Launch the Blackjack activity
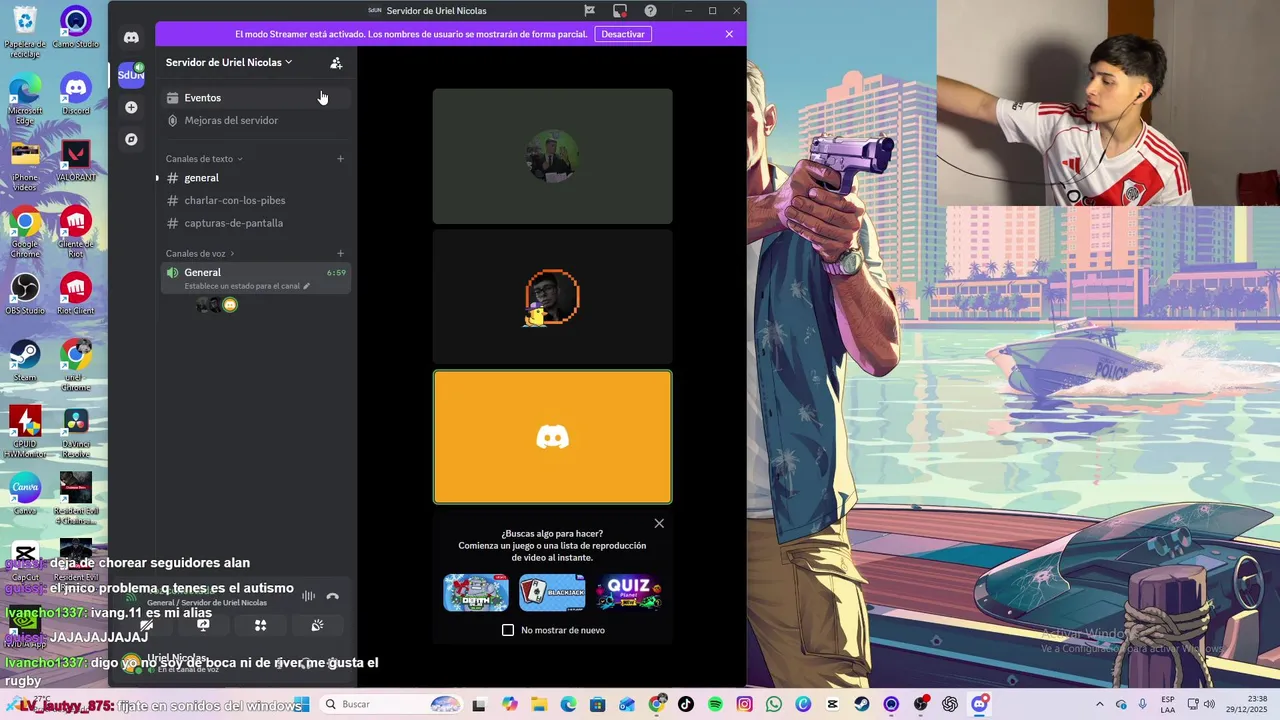The width and height of the screenshot is (1280, 720). click(x=552, y=593)
